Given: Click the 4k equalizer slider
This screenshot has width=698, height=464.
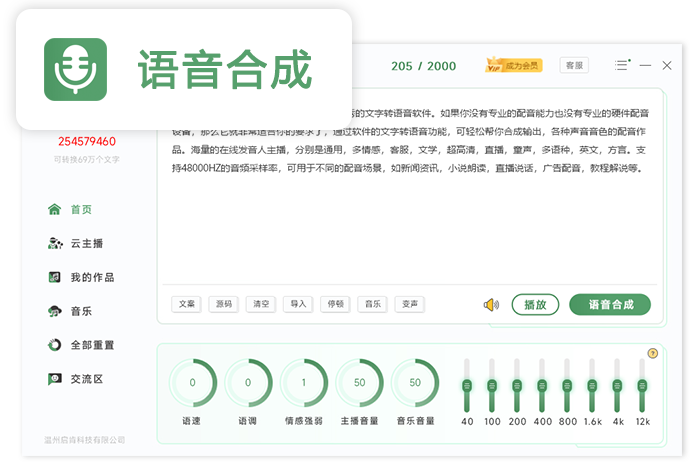Looking at the screenshot, I should click(617, 386).
